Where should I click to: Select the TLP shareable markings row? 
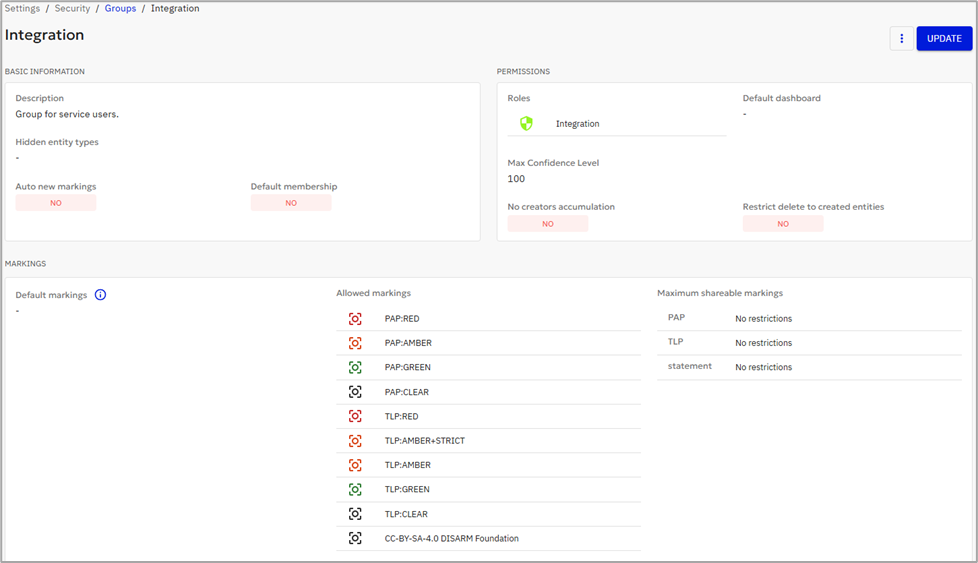click(808, 343)
